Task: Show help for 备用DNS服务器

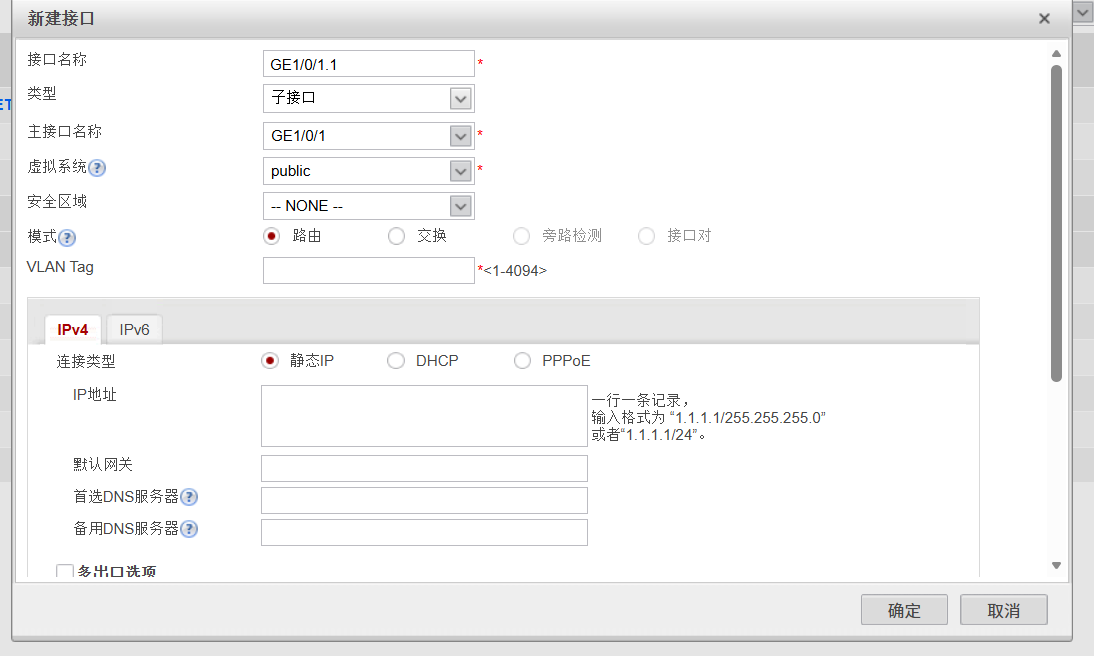Action: pos(189,529)
